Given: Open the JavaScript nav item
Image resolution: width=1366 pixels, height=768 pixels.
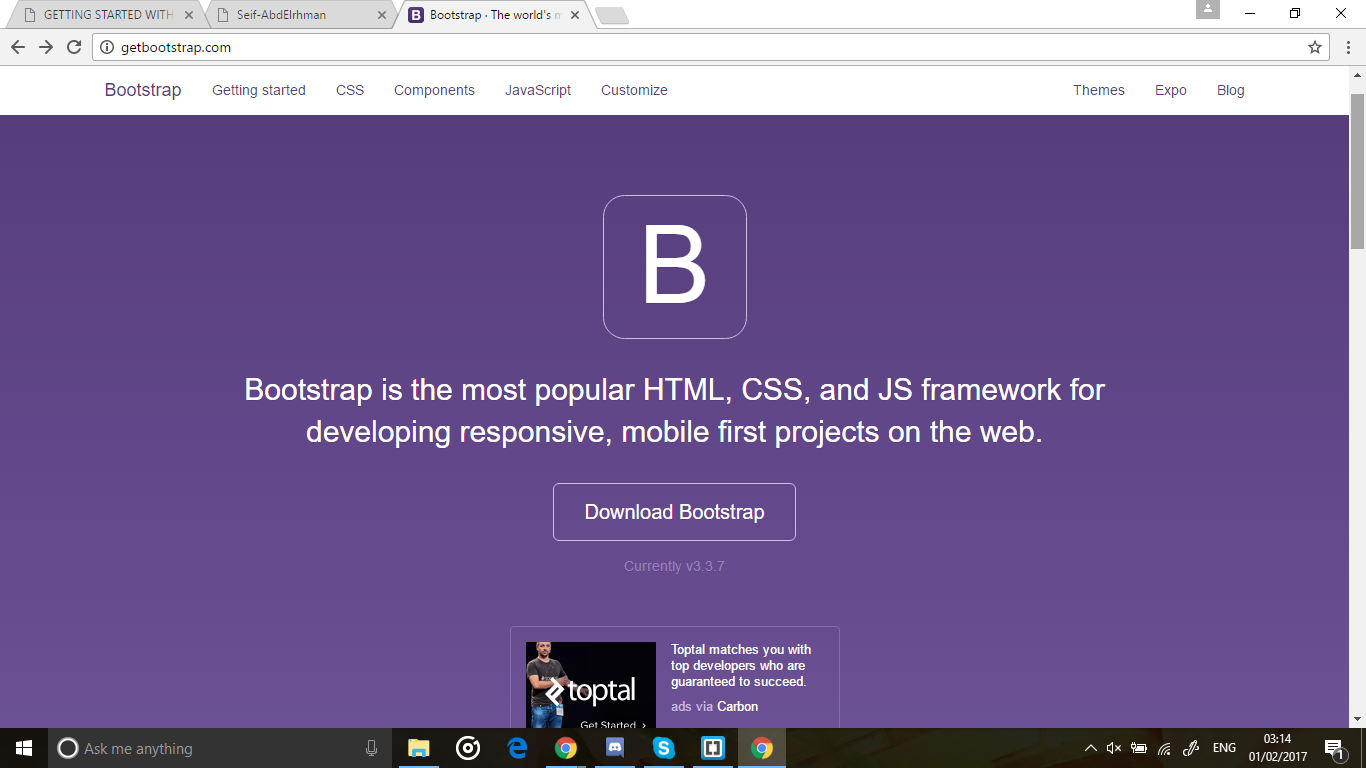Looking at the screenshot, I should (x=538, y=90).
